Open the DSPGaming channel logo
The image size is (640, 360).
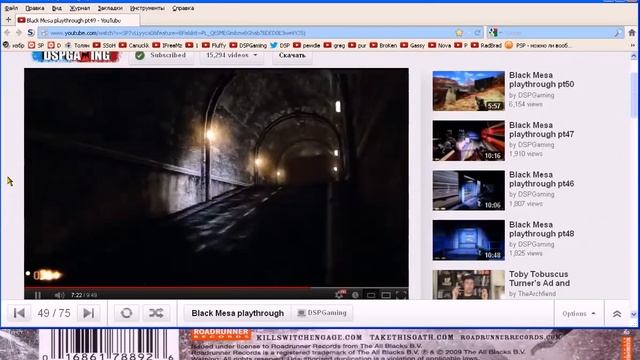(75, 56)
